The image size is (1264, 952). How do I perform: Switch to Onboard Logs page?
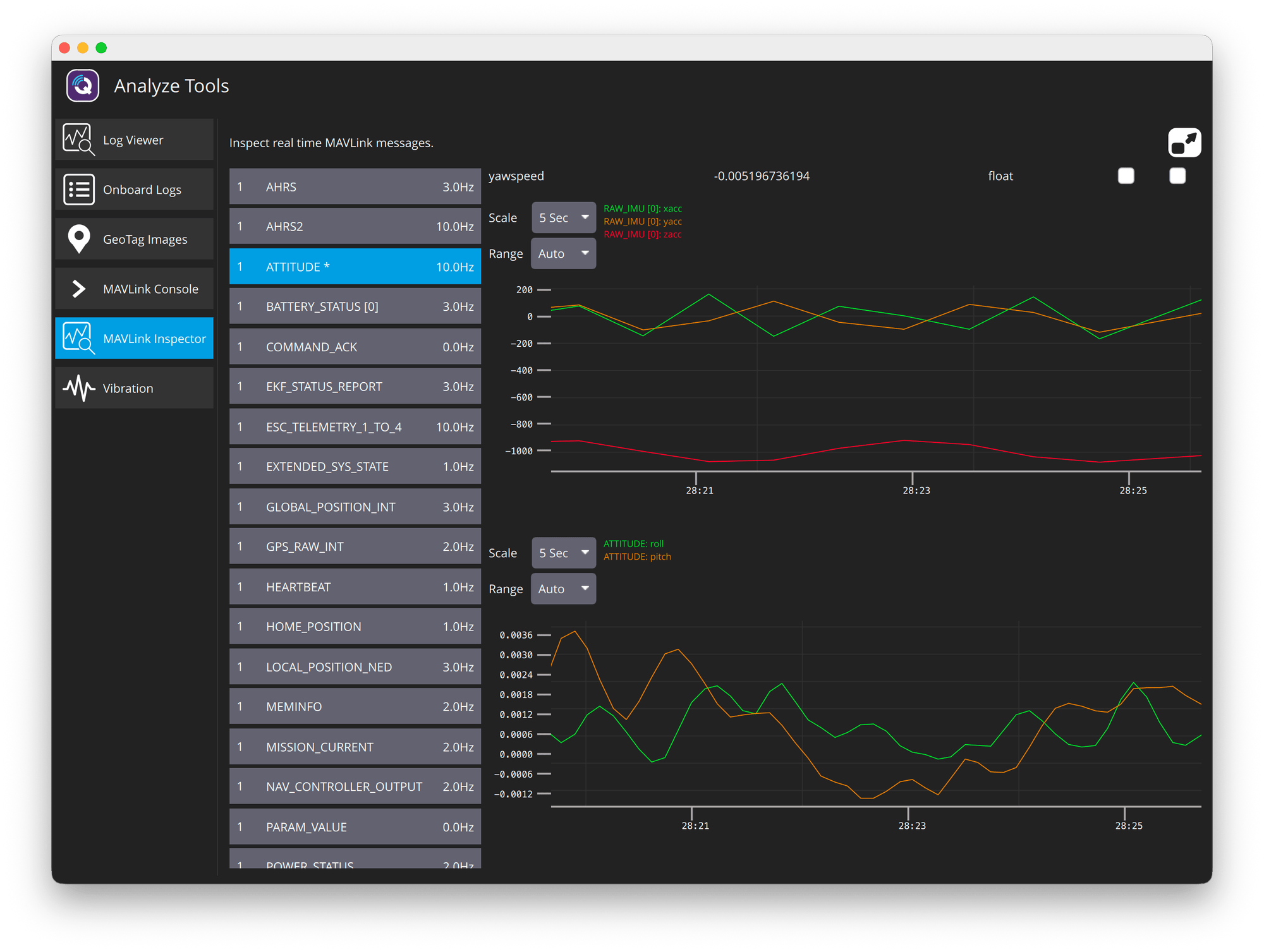coord(134,190)
